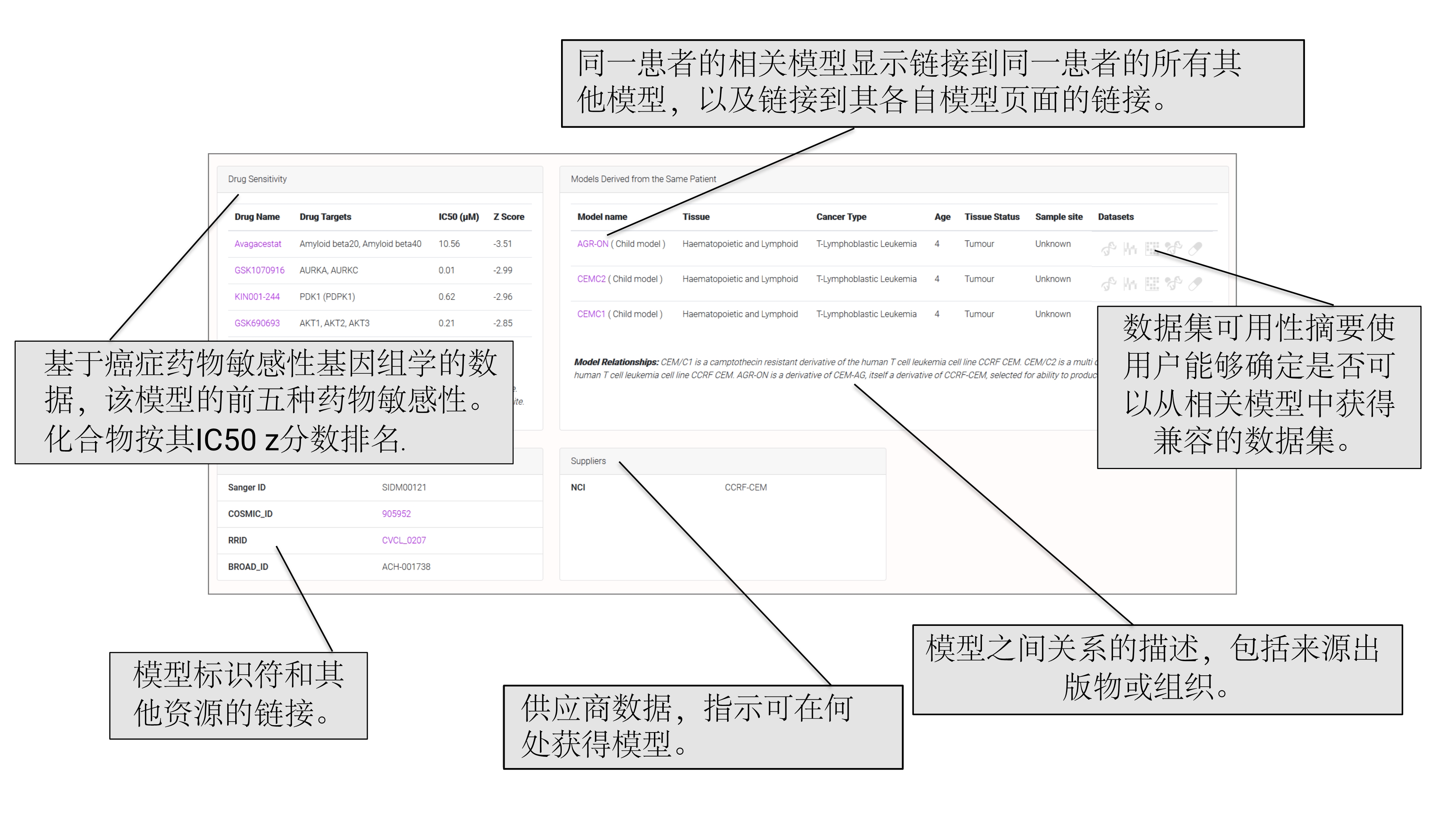Image resolution: width=1456 pixels, height=818 pixels.
Task: Click the Sample site column header
Action: point(1059,217)
